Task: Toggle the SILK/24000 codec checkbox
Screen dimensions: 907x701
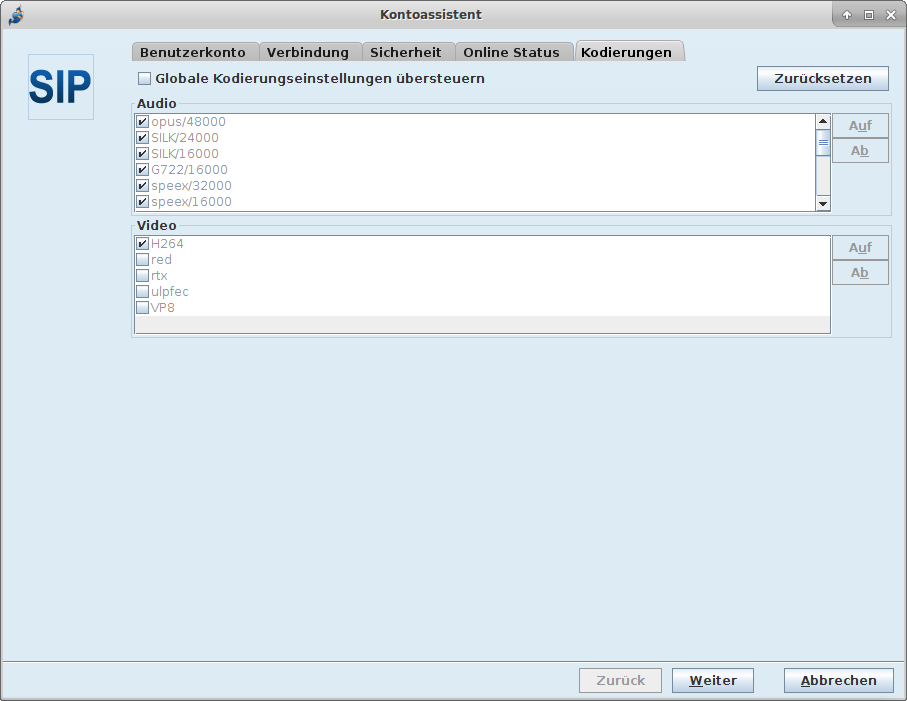Action: (142, 138)
